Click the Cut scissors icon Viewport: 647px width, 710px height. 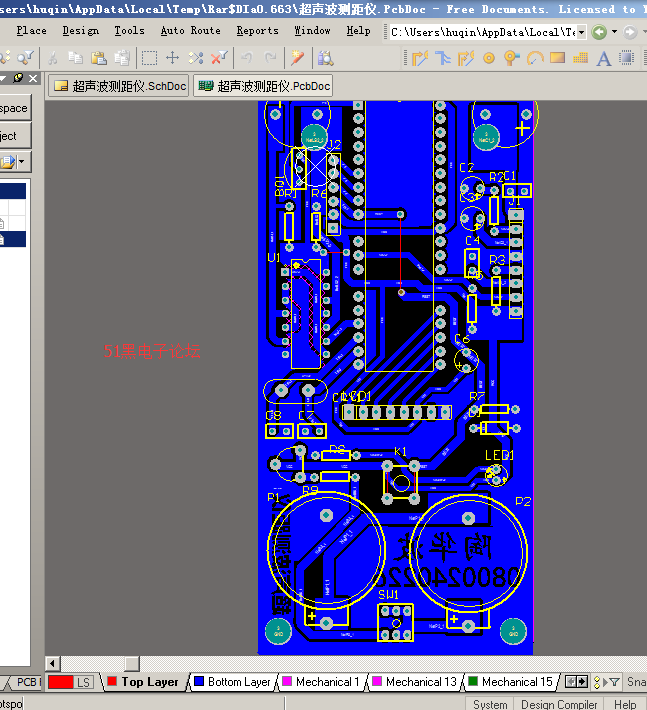(x=53, y=58)
